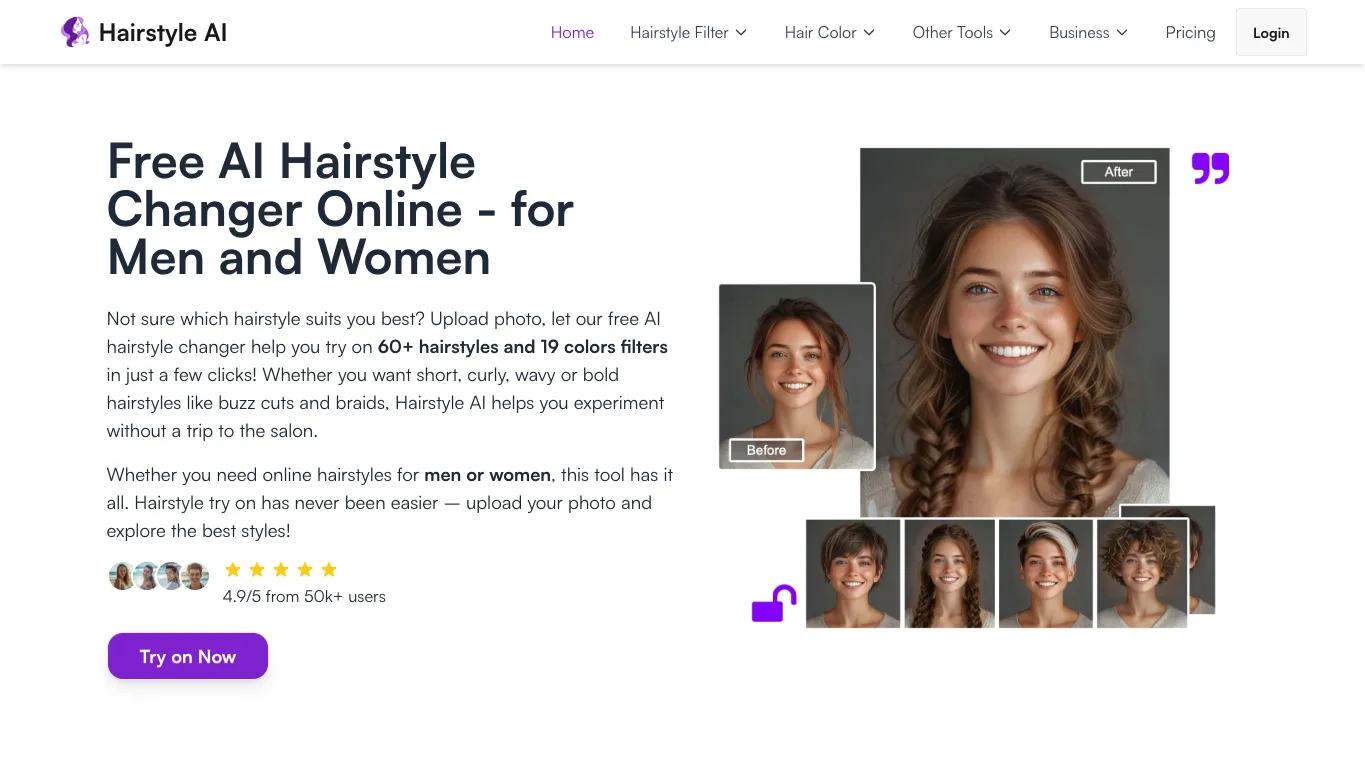Click the After label badge
The width and height of the screenshot is (1365, 768).
pos(1119,172)
